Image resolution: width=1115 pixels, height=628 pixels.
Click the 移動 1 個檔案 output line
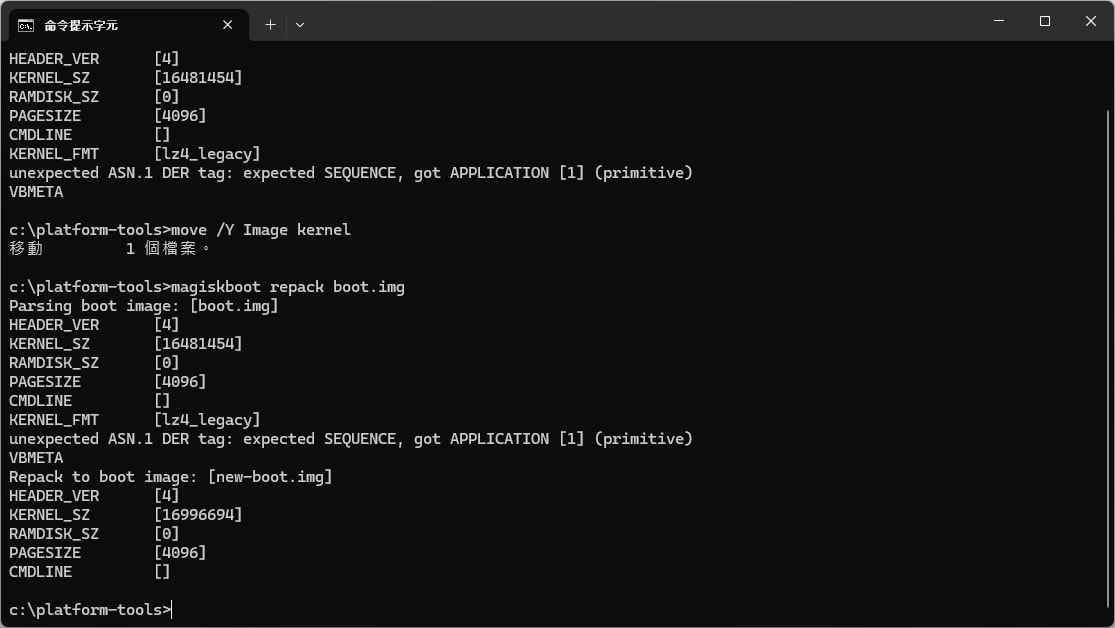tap(110, 248)
